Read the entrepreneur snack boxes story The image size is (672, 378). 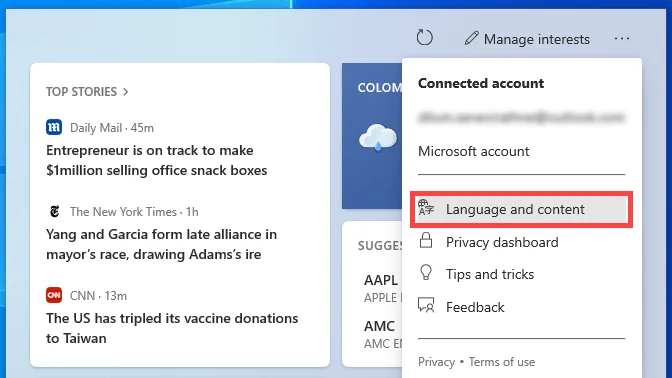[x=156, y=160]
